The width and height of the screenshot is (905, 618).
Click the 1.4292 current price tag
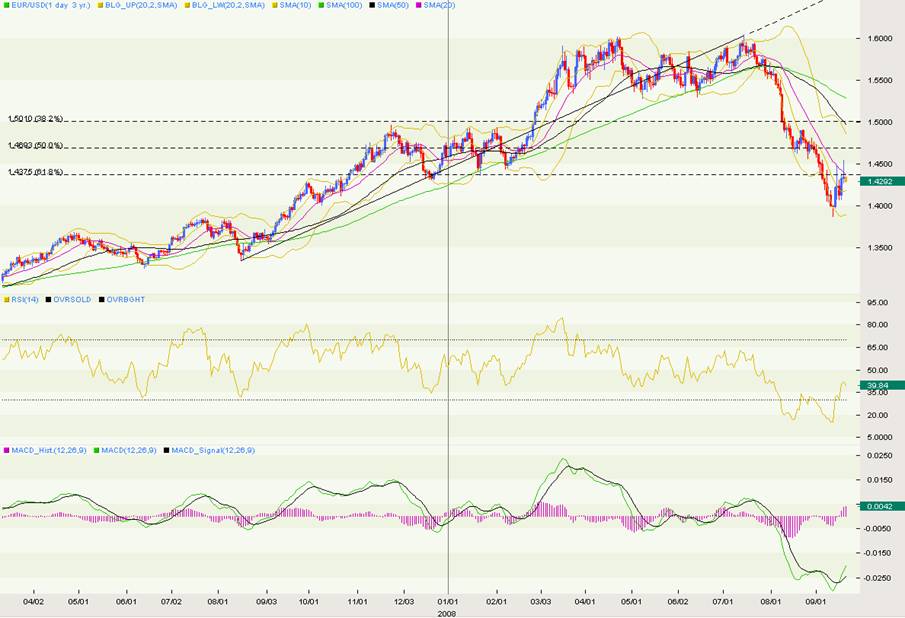tap(885, 181)
